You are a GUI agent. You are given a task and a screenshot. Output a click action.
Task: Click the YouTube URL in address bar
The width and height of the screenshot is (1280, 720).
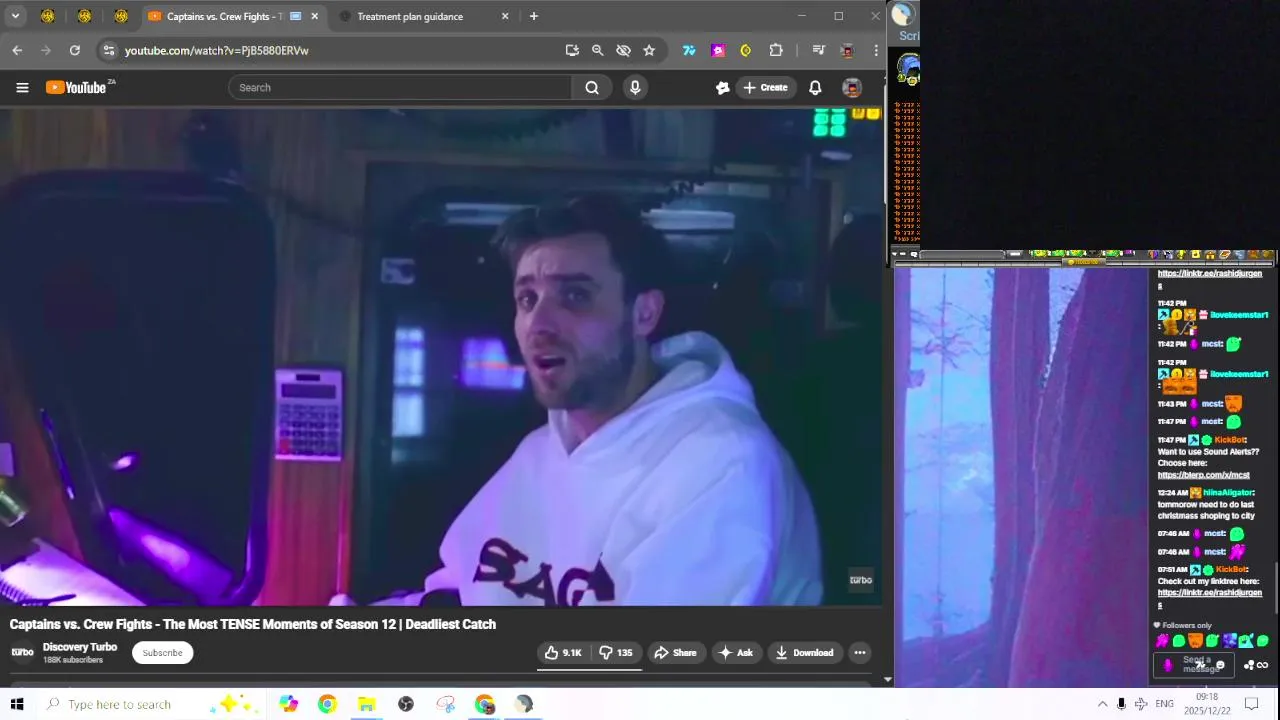tap(216, 50)
